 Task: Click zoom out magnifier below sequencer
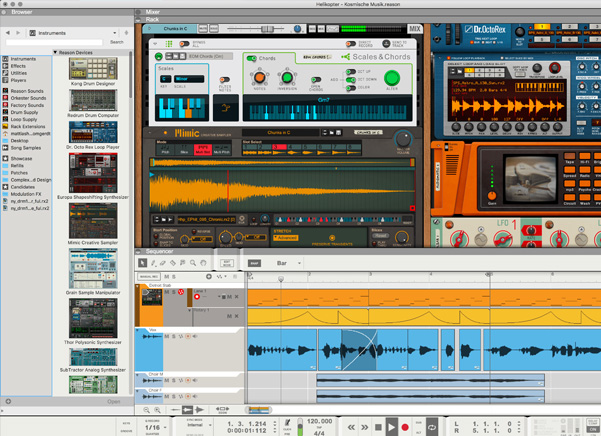pos(146,410)
